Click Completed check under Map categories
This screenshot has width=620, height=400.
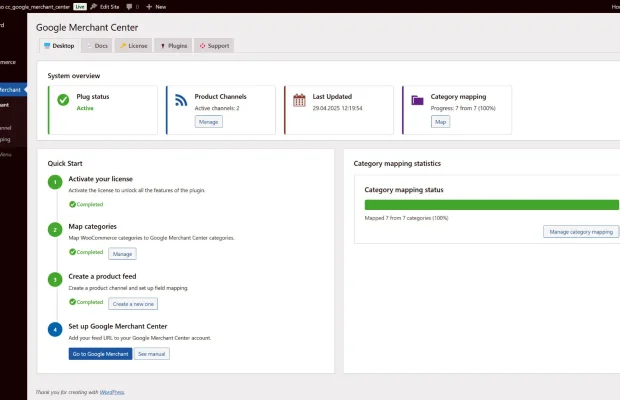pos(86,252)
